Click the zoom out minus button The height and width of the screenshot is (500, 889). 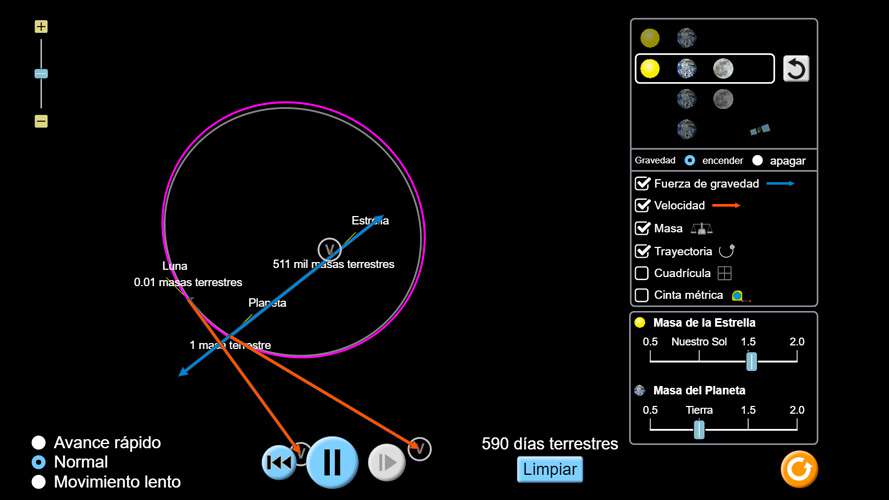point(41,121)
